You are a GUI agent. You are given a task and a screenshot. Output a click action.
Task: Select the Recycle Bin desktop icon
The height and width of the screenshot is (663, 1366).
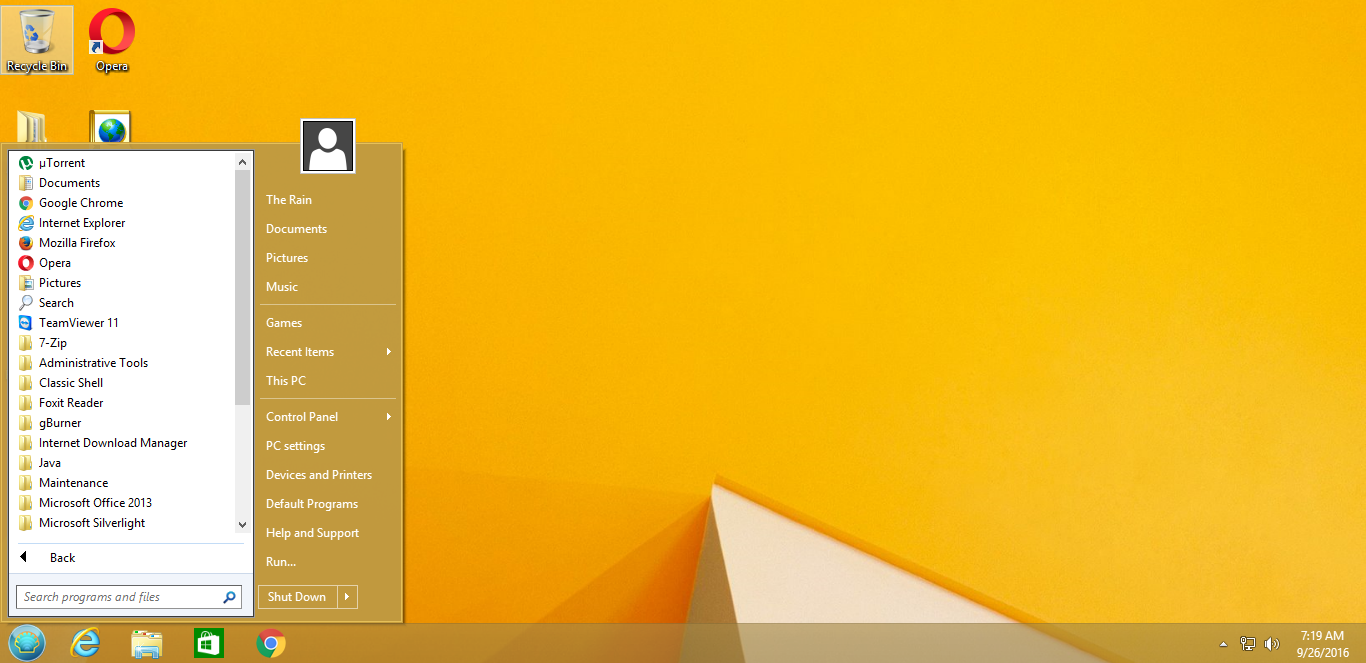click(x=37, y=40)
